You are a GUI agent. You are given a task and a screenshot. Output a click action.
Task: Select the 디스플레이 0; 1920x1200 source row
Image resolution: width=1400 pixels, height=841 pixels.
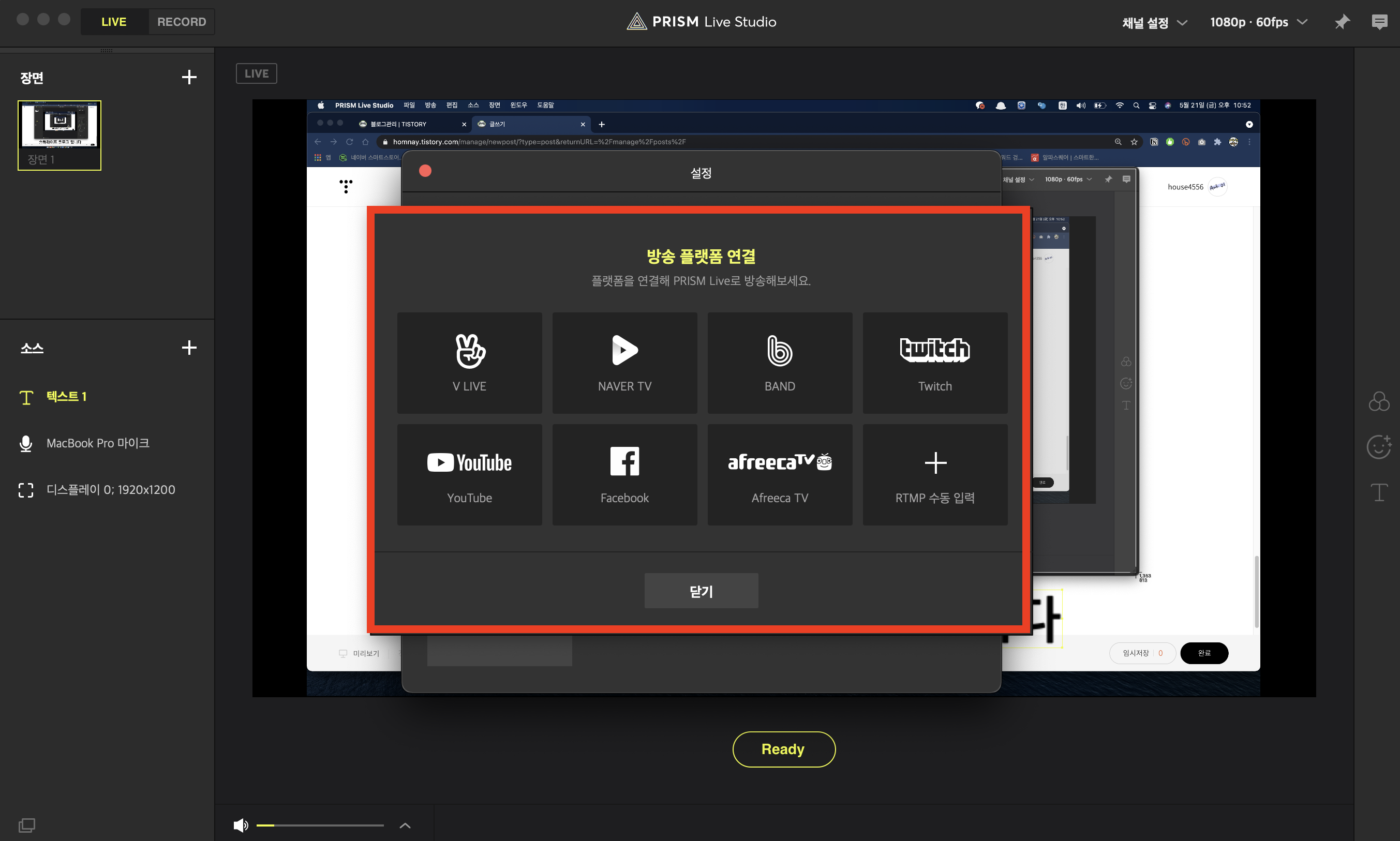pos(107,490)
